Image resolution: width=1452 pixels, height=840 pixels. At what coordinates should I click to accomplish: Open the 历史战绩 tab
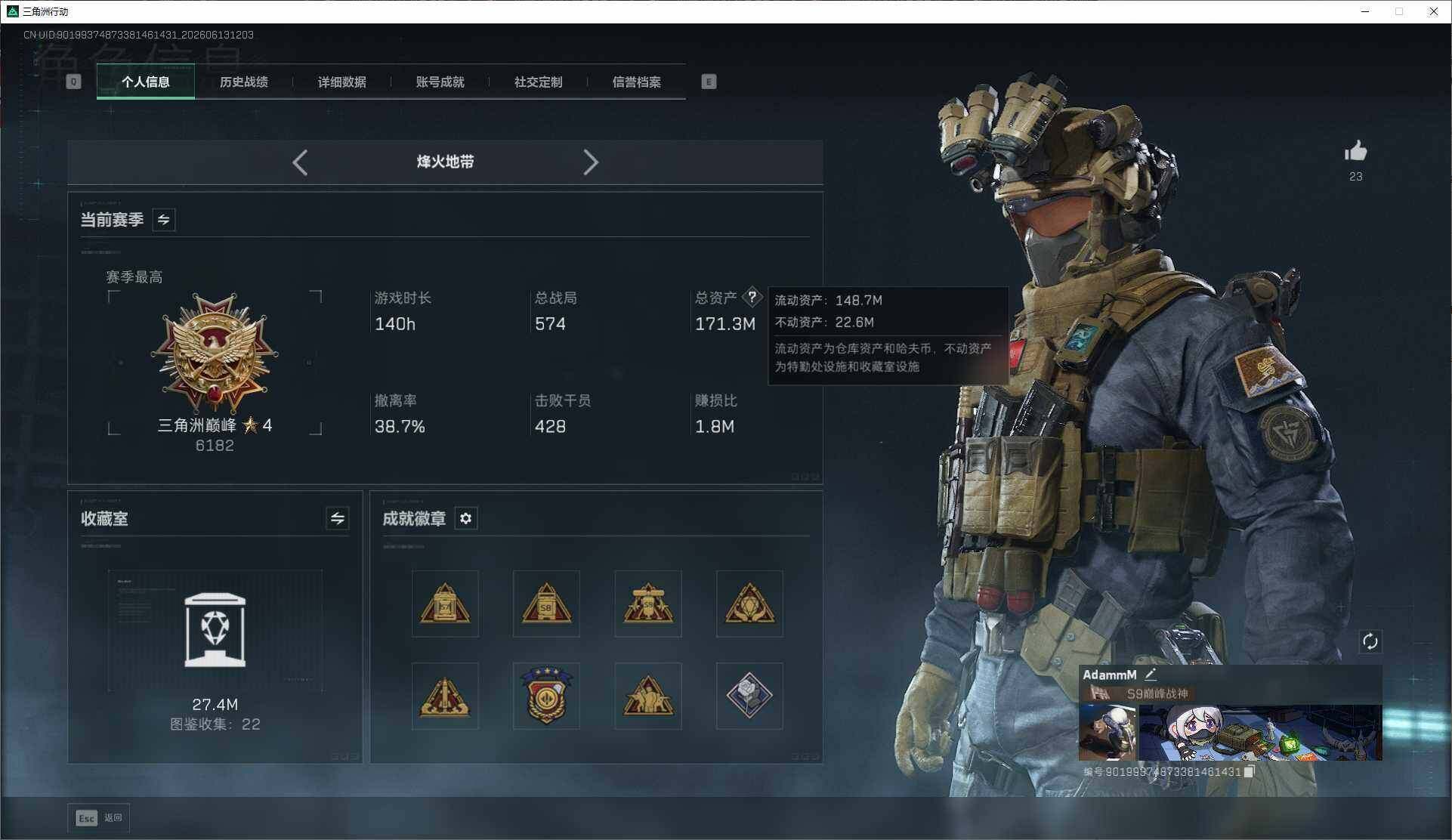pyautogui.click(x=244, y=82)
